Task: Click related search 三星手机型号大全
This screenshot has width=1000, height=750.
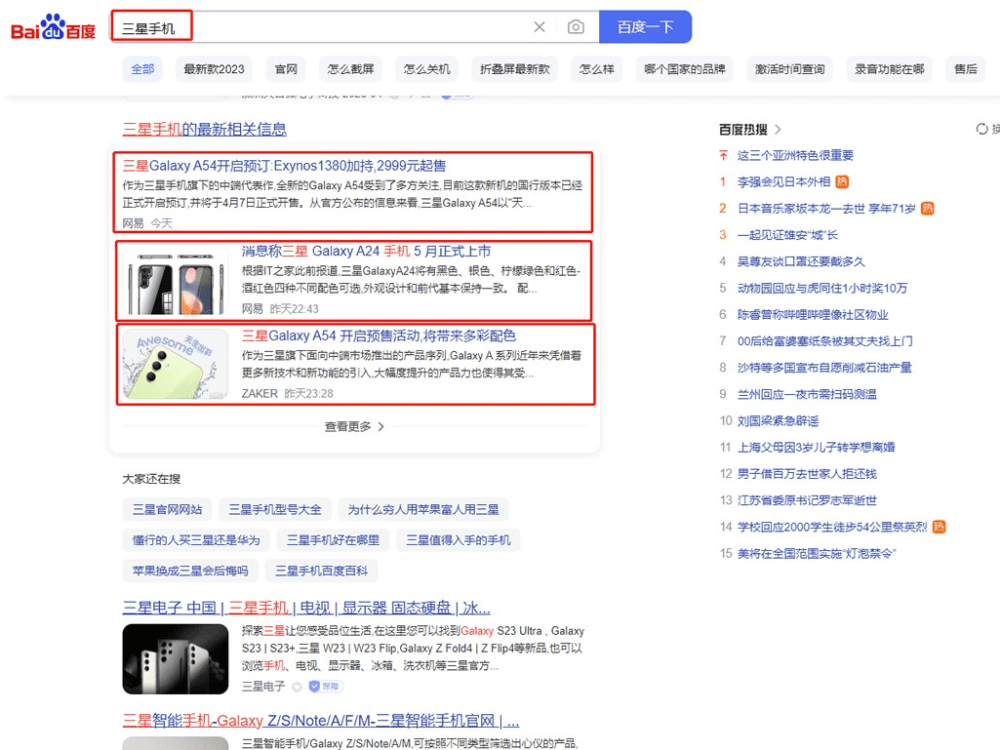Action: click(275, 510)
